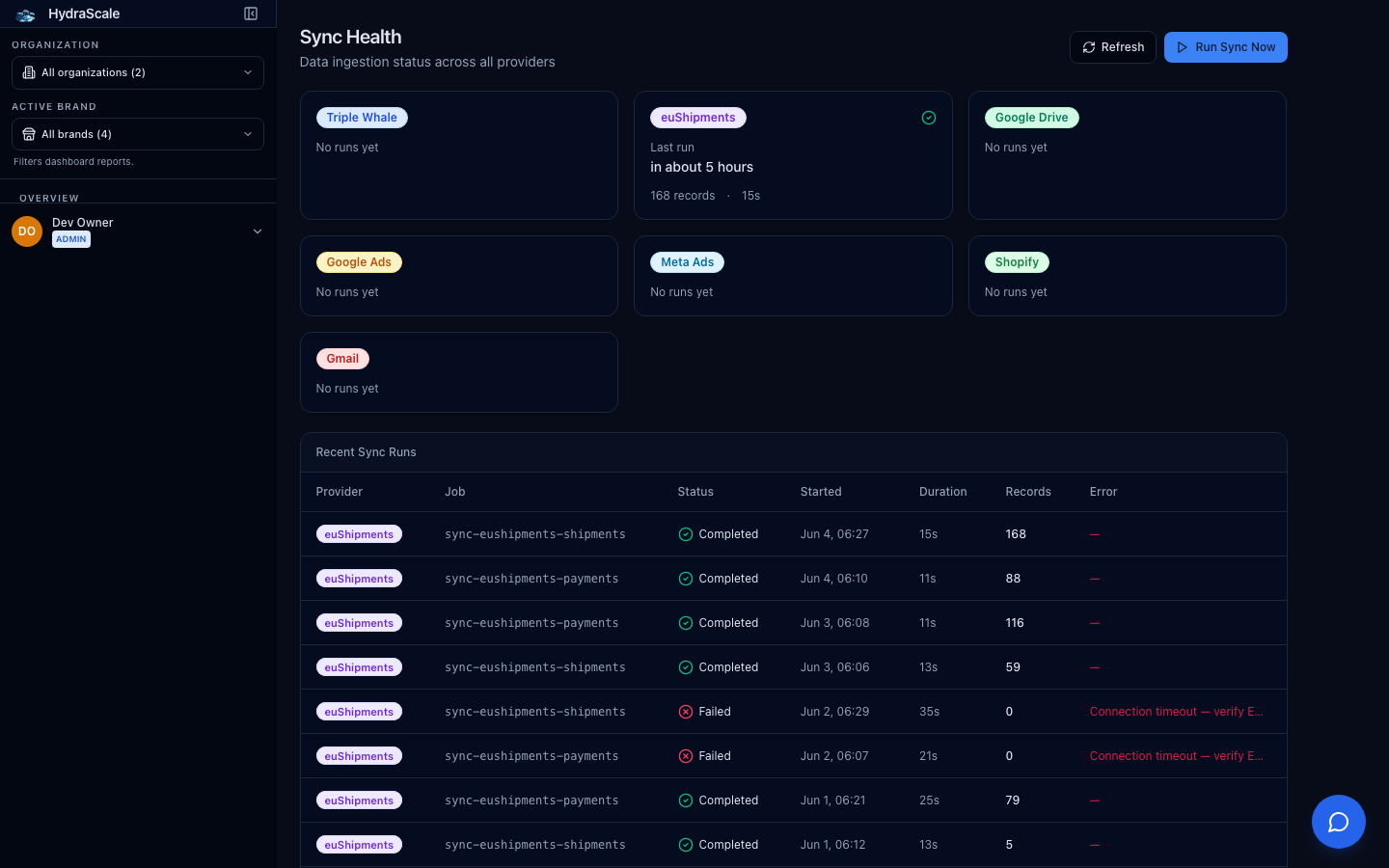Viewport: 1389px width, 868px height.
Task: Click the Jun 3, 06:08 started time
Action: coord(835,623)
